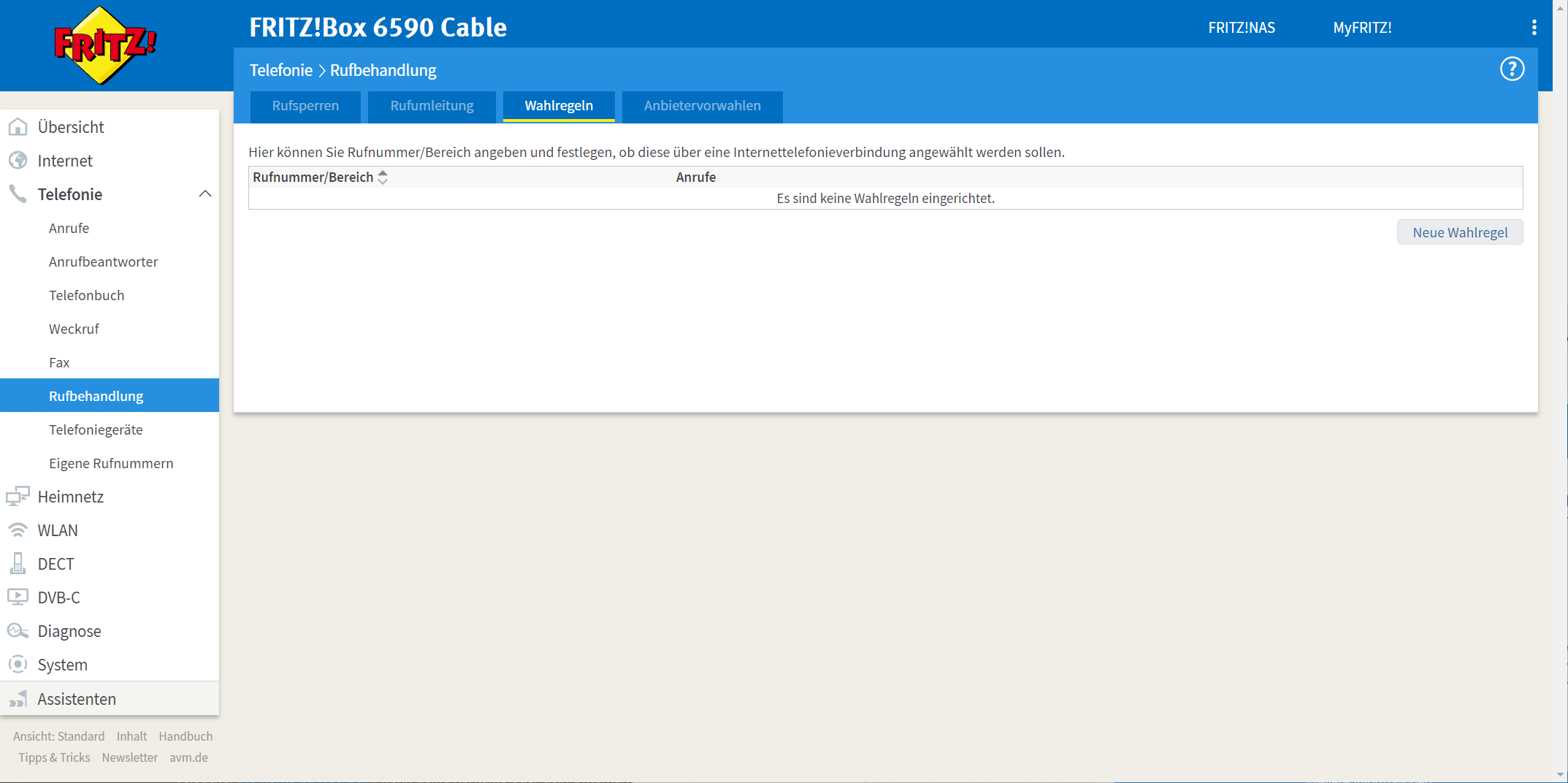
Task: Select the Rufumleitung tab
Action: click(432, 106)
